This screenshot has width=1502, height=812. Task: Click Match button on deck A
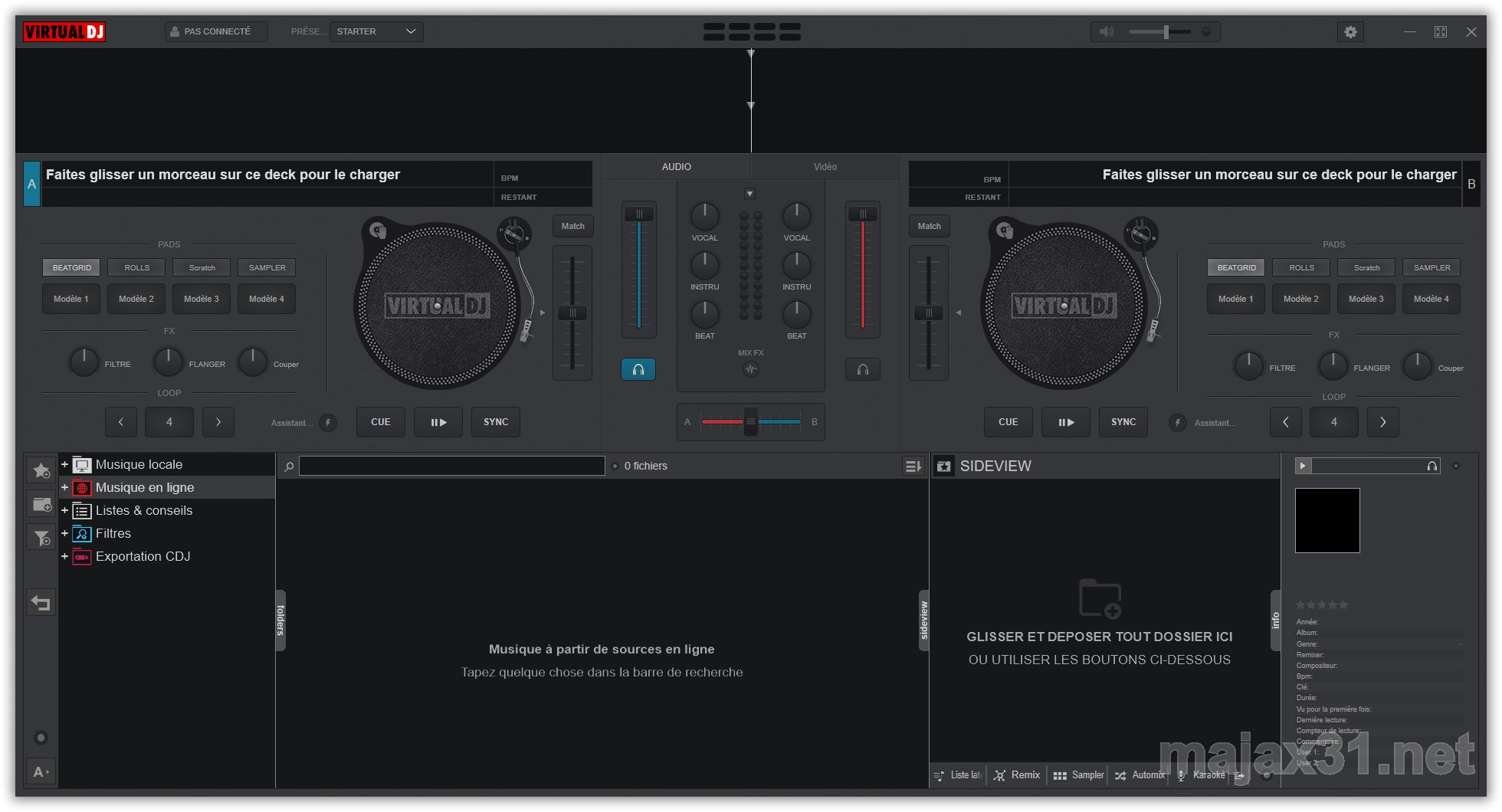point(573,226)
